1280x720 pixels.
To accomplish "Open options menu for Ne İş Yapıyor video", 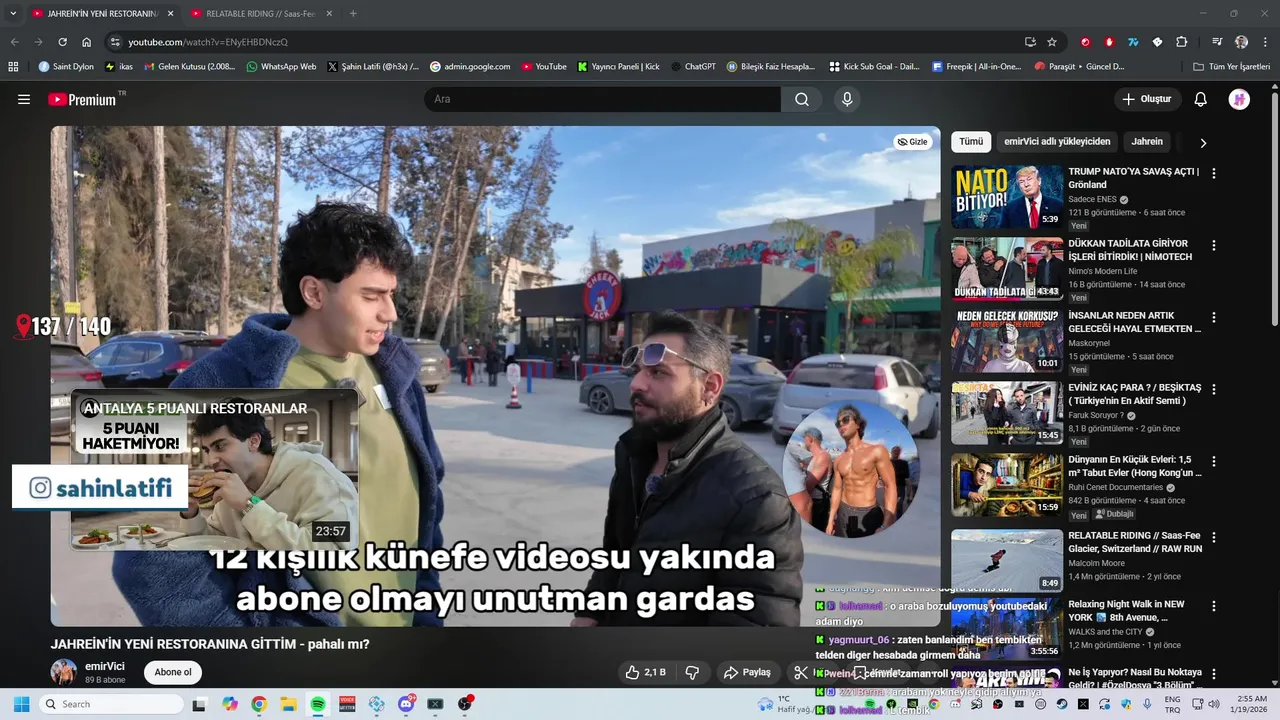I will [x=1214, y=674].
